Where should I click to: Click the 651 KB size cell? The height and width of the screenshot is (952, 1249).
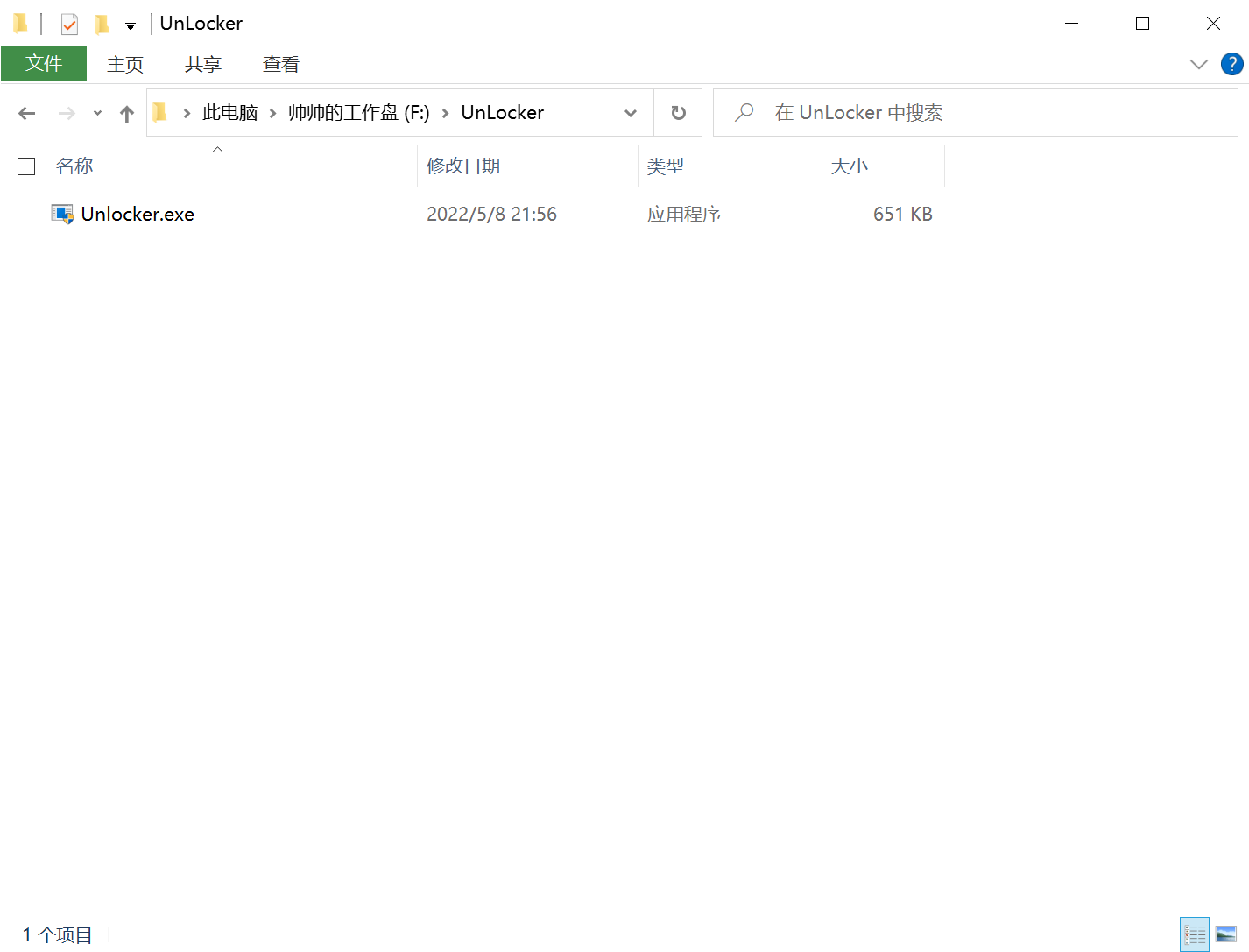click(x=903, y=215)
